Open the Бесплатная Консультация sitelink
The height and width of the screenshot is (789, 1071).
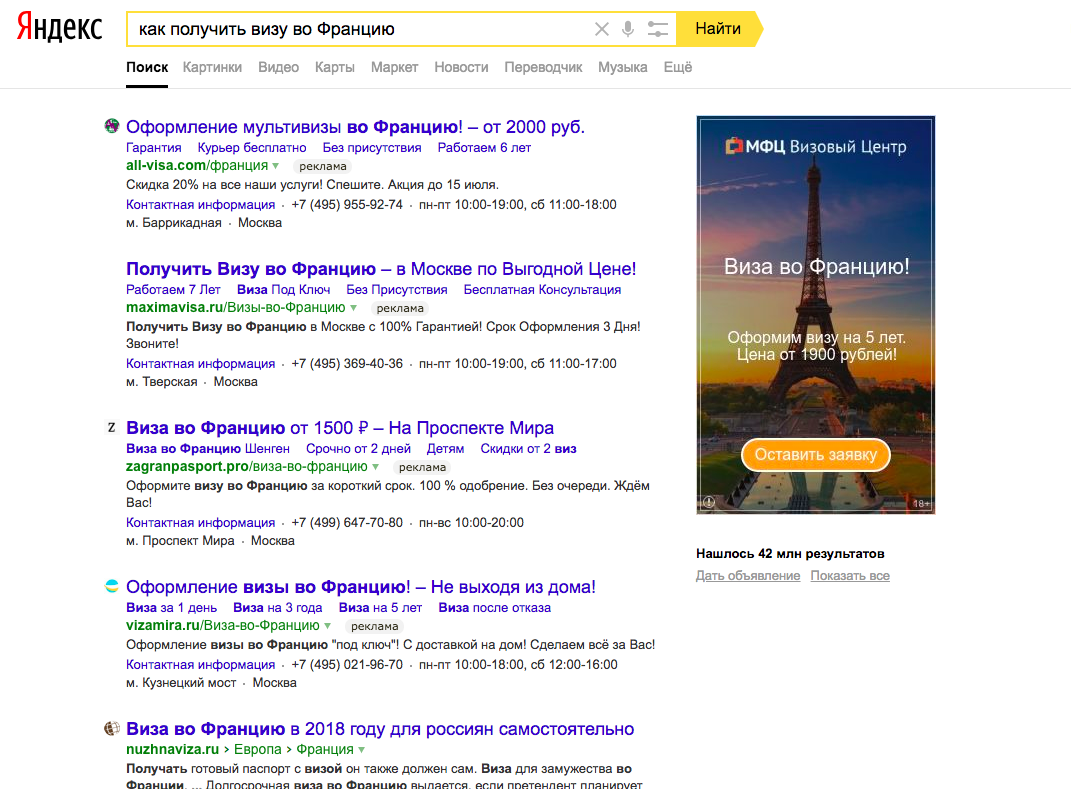coord(542,290)
